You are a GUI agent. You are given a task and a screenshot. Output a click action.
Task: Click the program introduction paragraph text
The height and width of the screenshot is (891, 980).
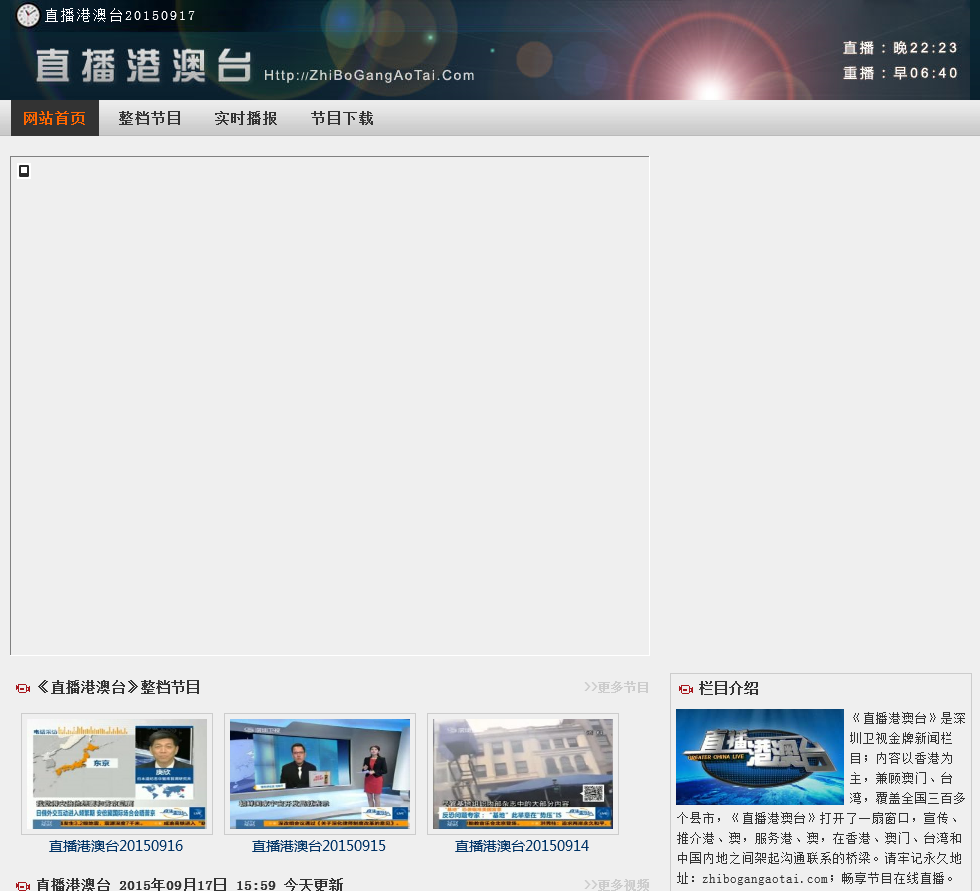[821, 798]
